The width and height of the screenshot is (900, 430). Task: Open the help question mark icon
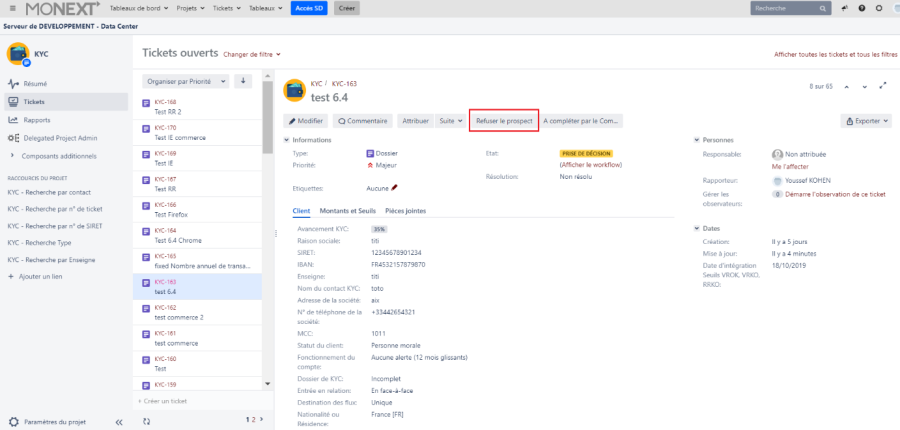point(861,8)
